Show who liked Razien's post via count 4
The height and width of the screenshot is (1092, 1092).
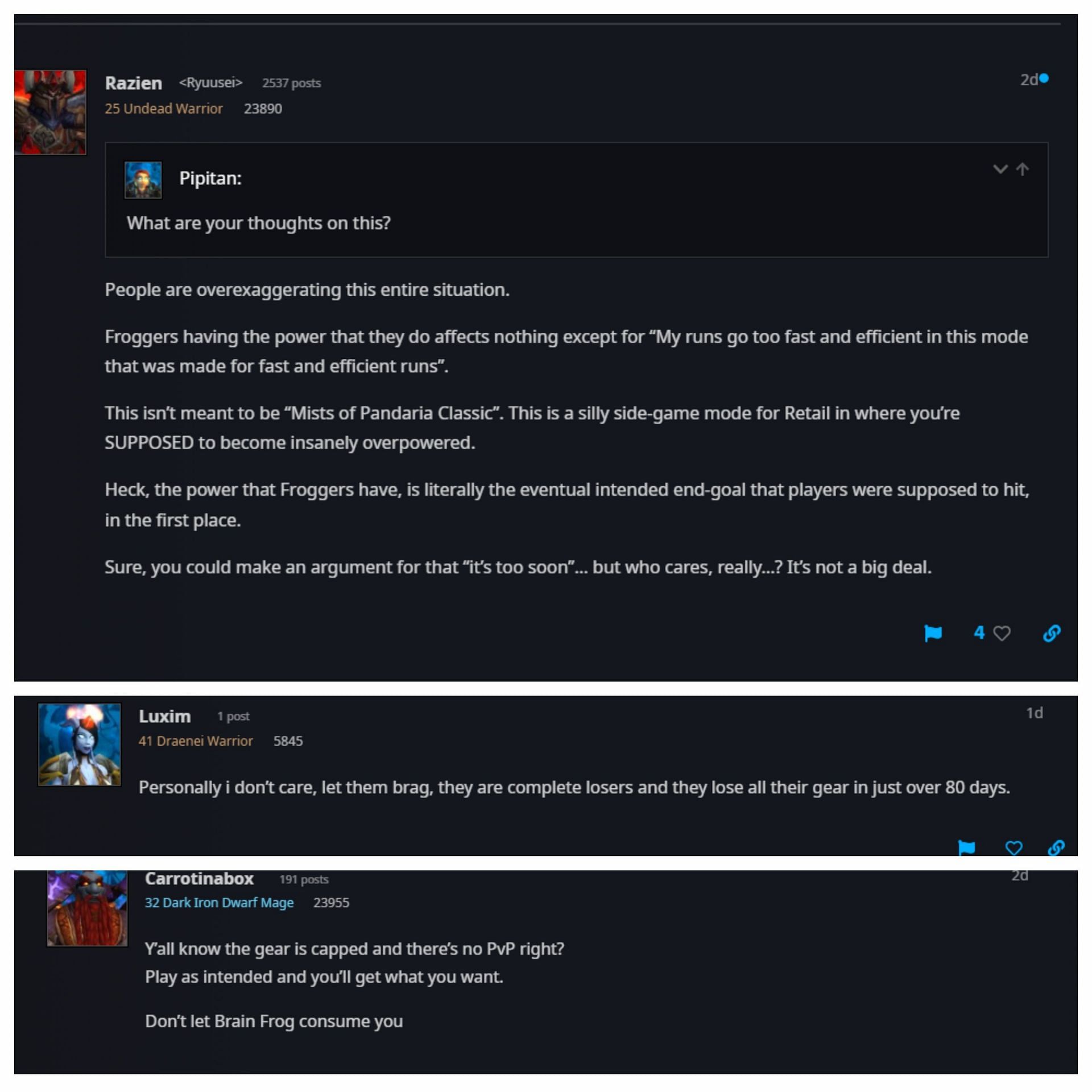(979, 632)
